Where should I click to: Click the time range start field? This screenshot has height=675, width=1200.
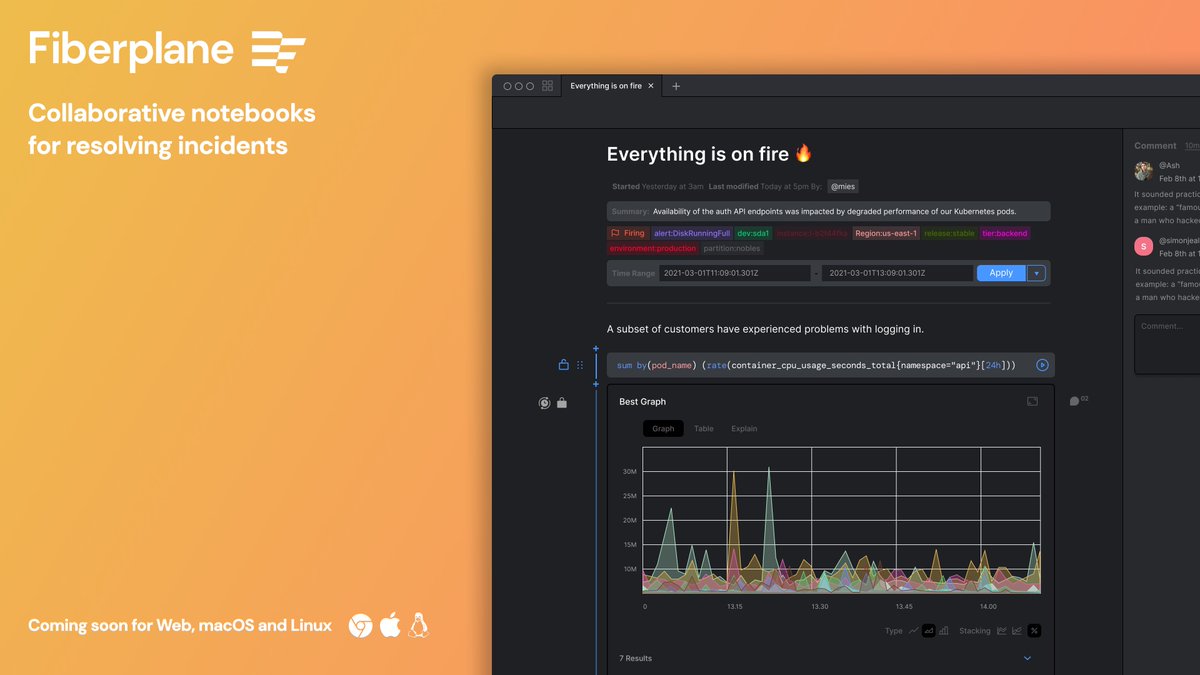coord(734,273)
